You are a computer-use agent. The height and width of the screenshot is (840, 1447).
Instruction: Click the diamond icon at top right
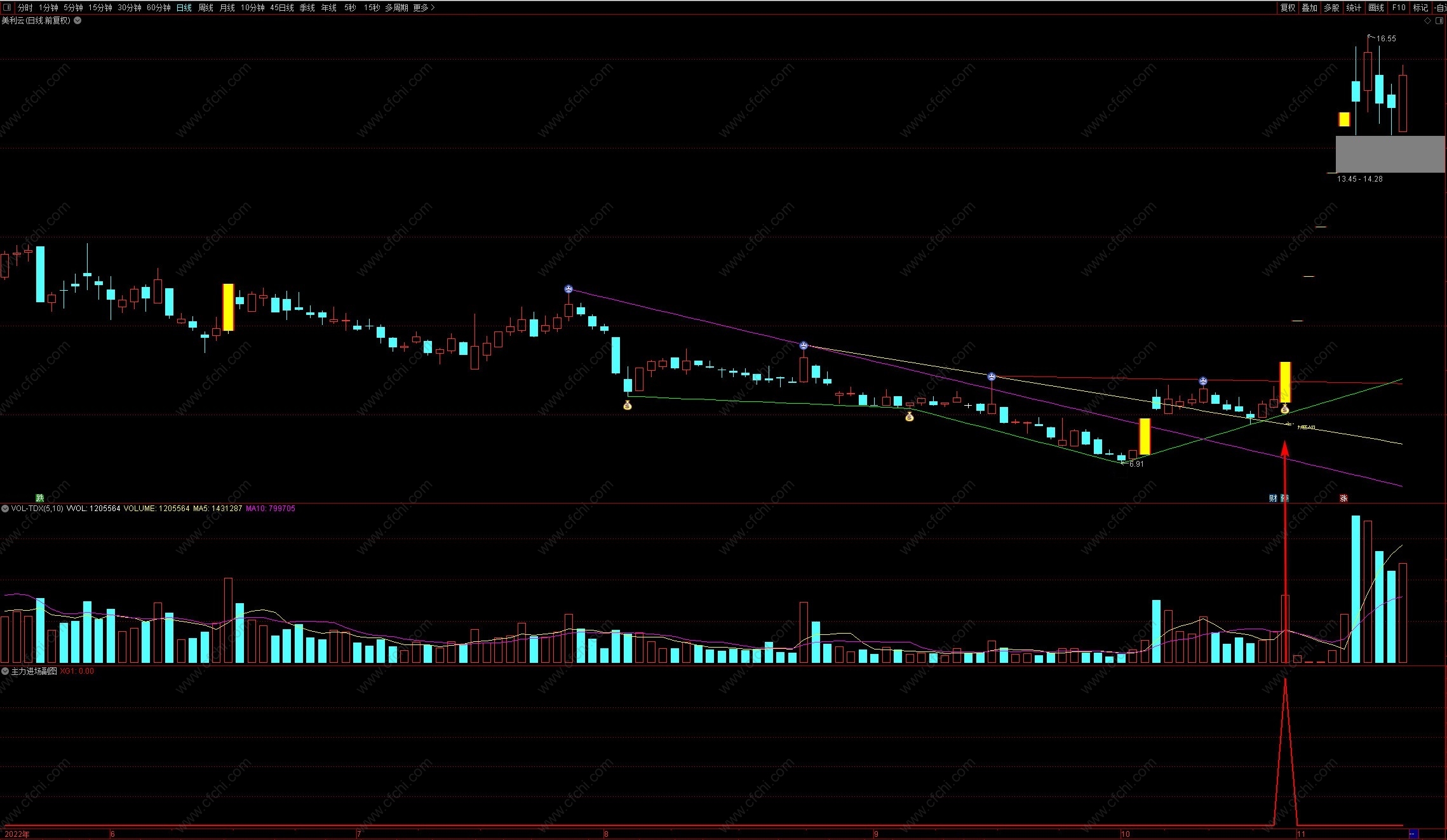(x=1427, y=20)
